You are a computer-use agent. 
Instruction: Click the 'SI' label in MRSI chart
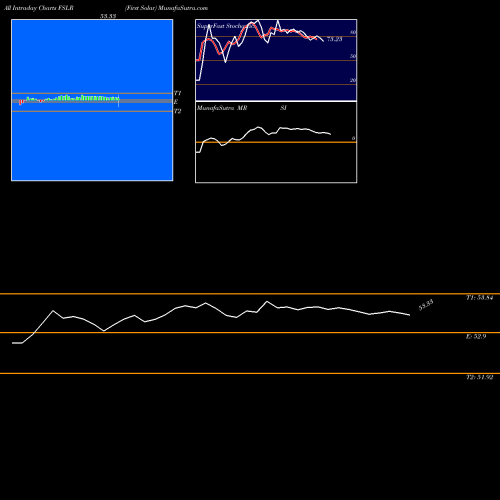coord(283,108)
